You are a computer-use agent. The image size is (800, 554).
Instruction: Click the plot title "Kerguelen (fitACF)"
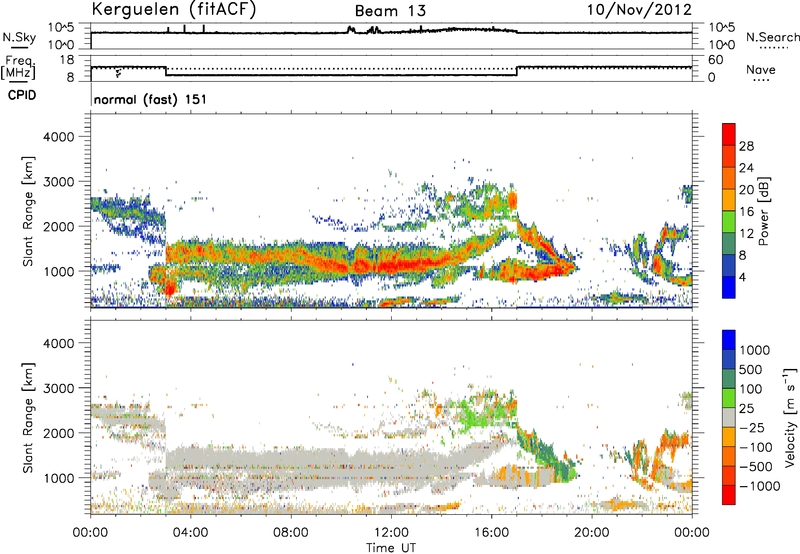pos(173,9)
